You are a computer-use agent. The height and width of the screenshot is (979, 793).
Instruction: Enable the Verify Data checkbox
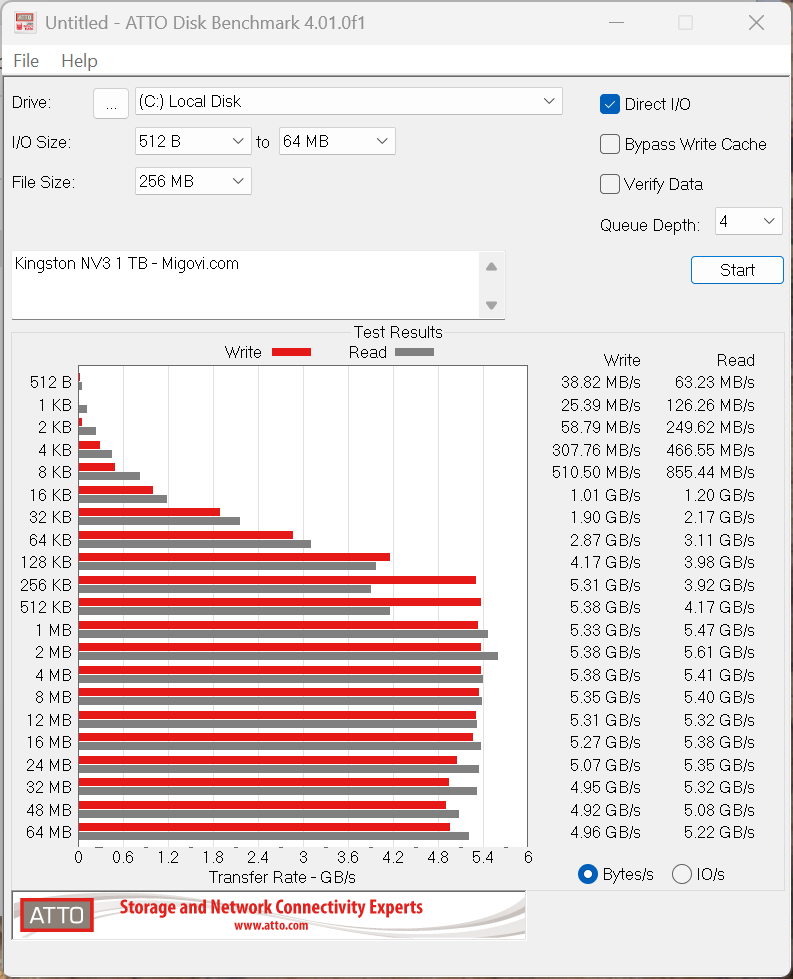pyautogui.click(x=609, y=184)
